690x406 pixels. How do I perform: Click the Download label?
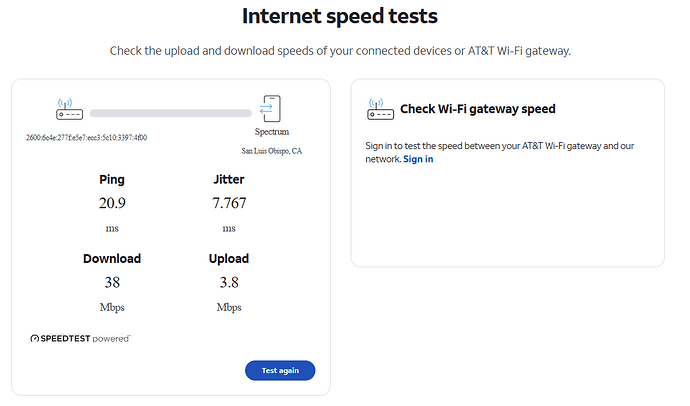click(x=112, y=258)
